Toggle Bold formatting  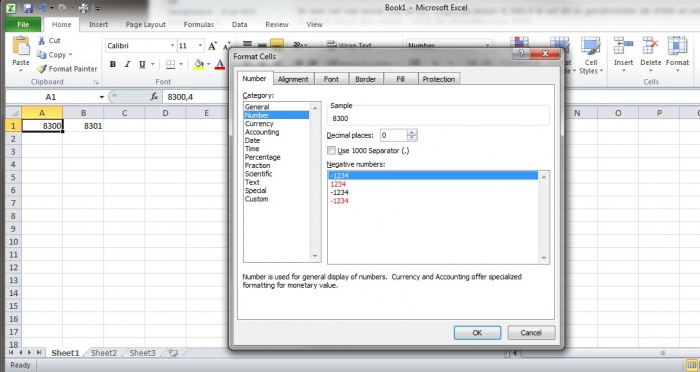pos(113,64)
